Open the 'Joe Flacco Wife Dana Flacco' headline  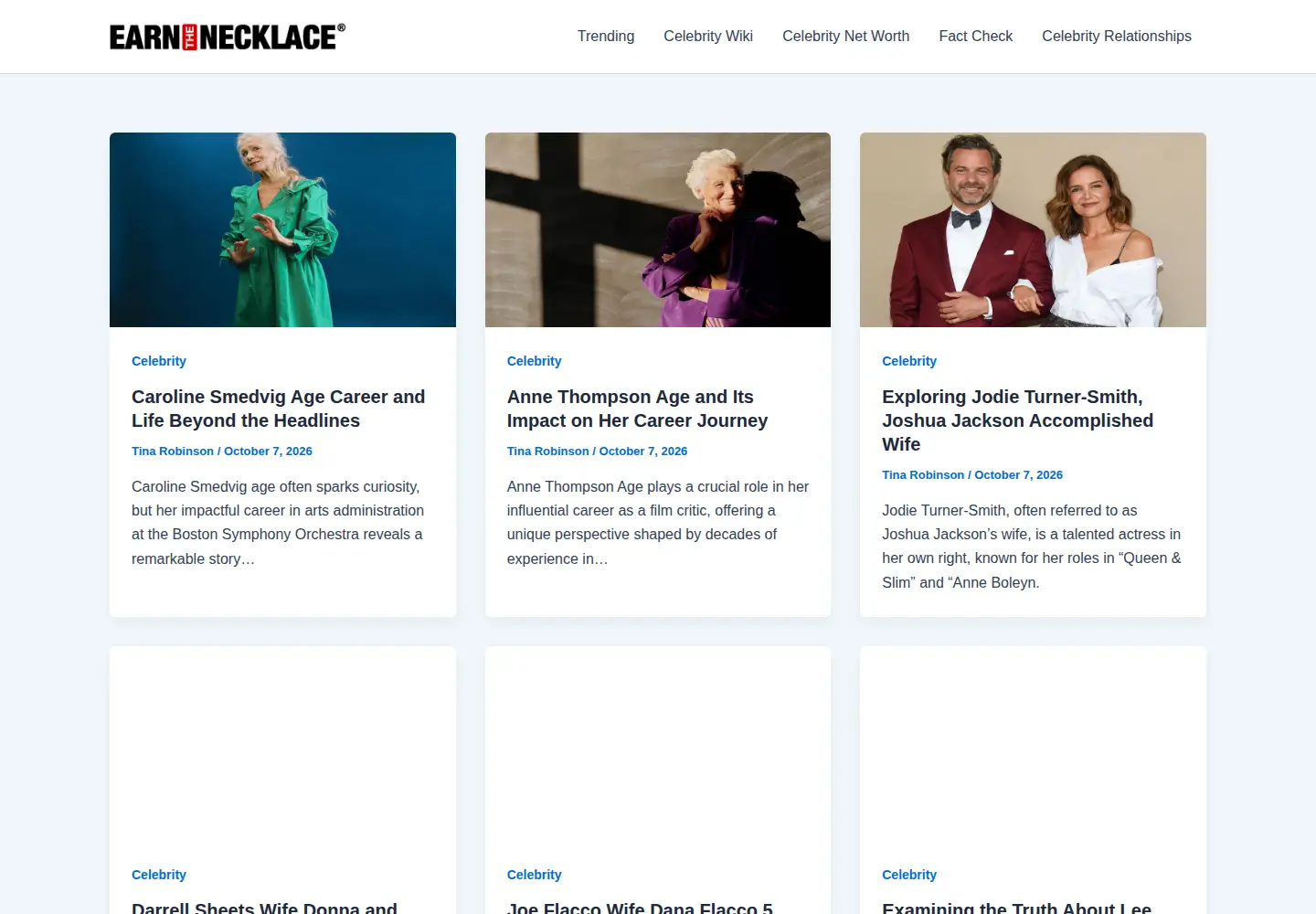tap(640, 908)
